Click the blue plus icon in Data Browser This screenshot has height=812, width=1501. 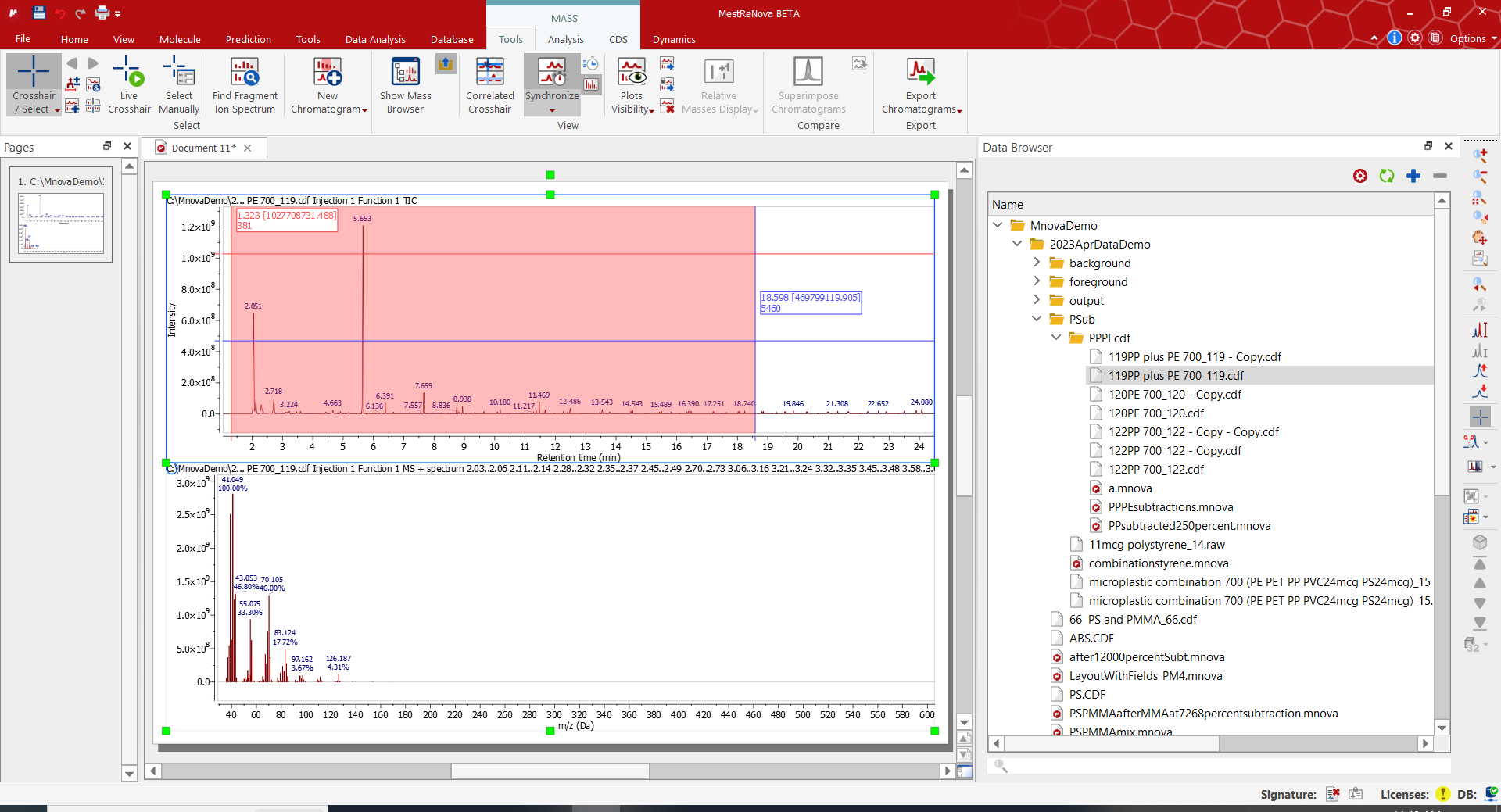point(1413,176)
